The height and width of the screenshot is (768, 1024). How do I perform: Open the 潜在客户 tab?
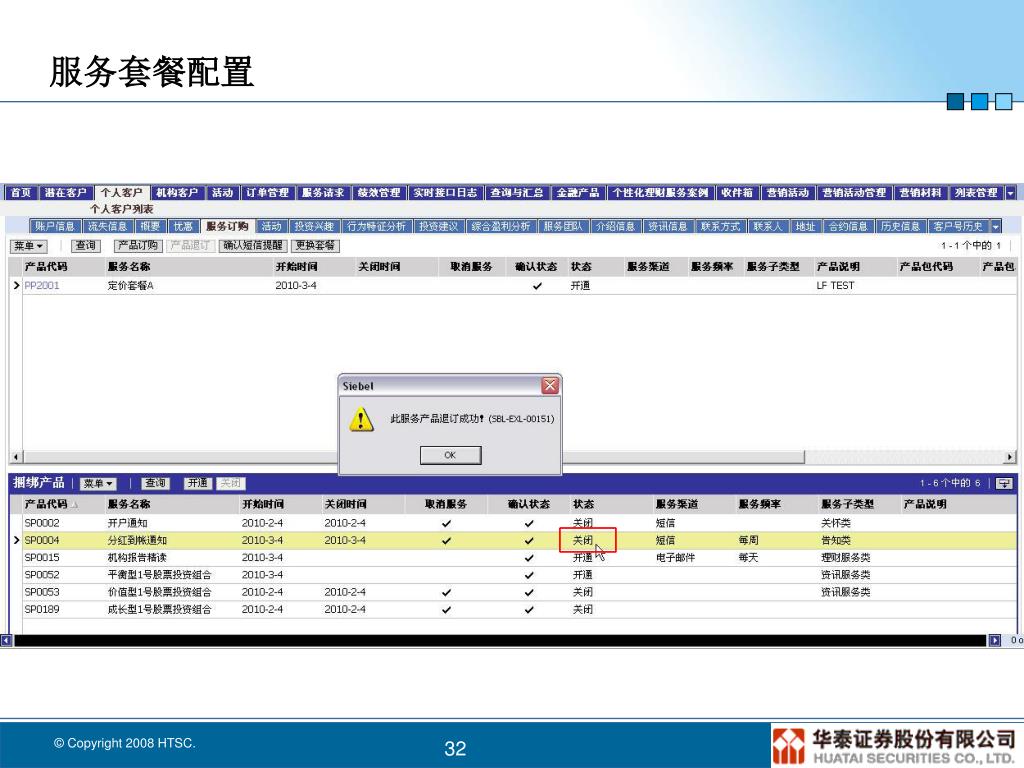point(65,193)
